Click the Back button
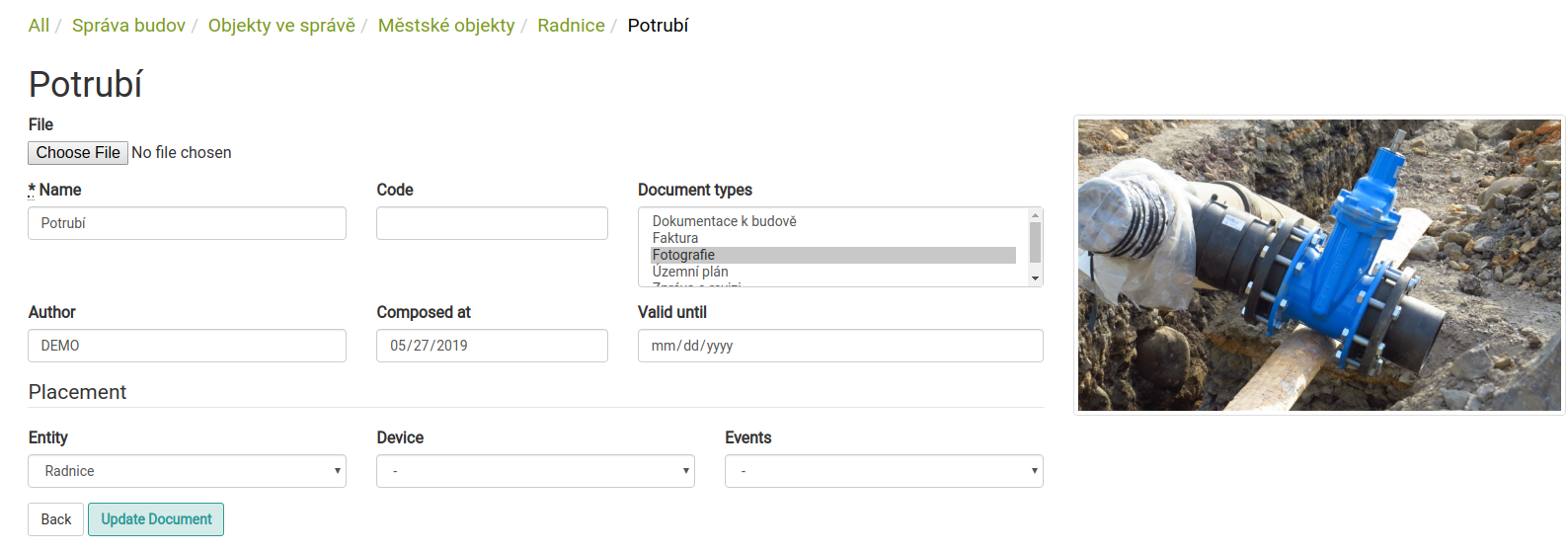1568x553 pixels. [56, 519]
